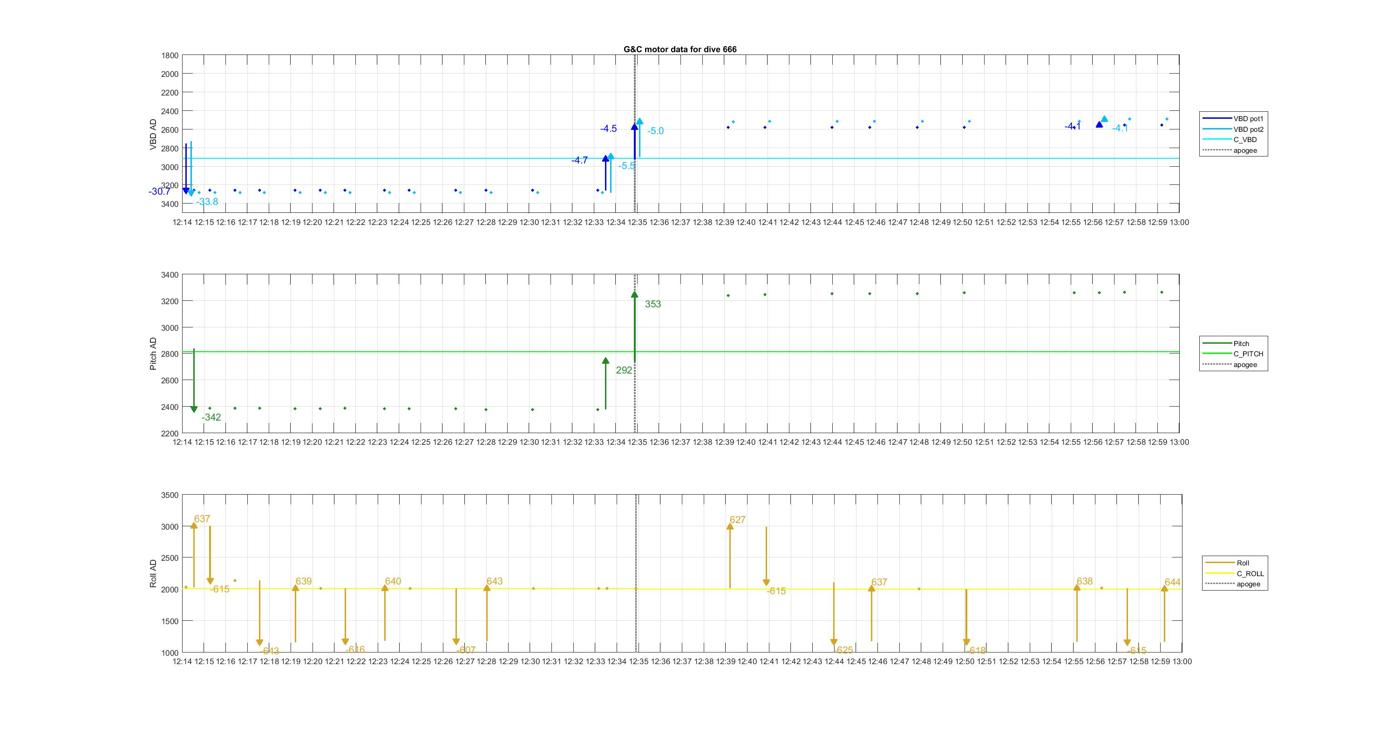The image size is (1400, 733).
Task: Click the '13:00' time tick under VBD plot
Action: 1180,222
